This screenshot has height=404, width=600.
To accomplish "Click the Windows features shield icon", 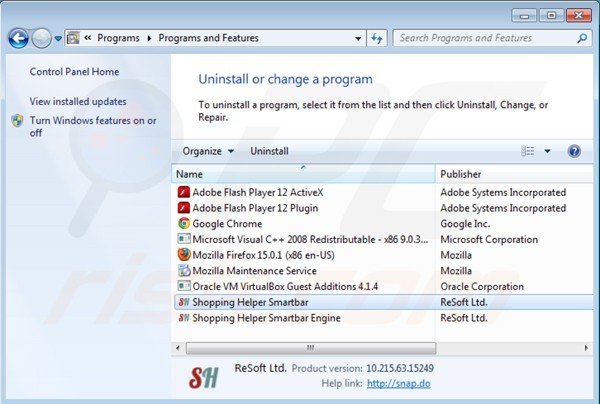I will [x=17, y=121].
